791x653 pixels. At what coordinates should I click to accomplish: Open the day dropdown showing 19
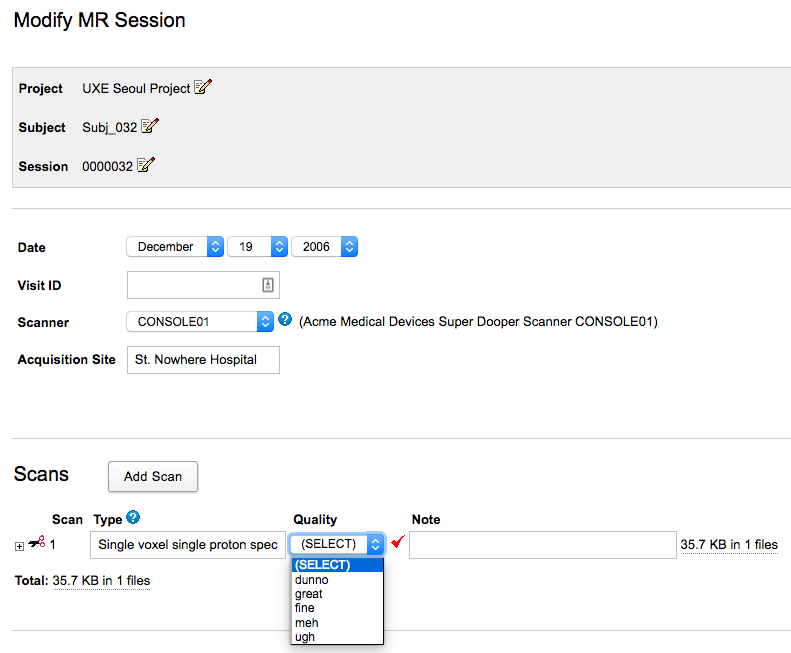257,246
